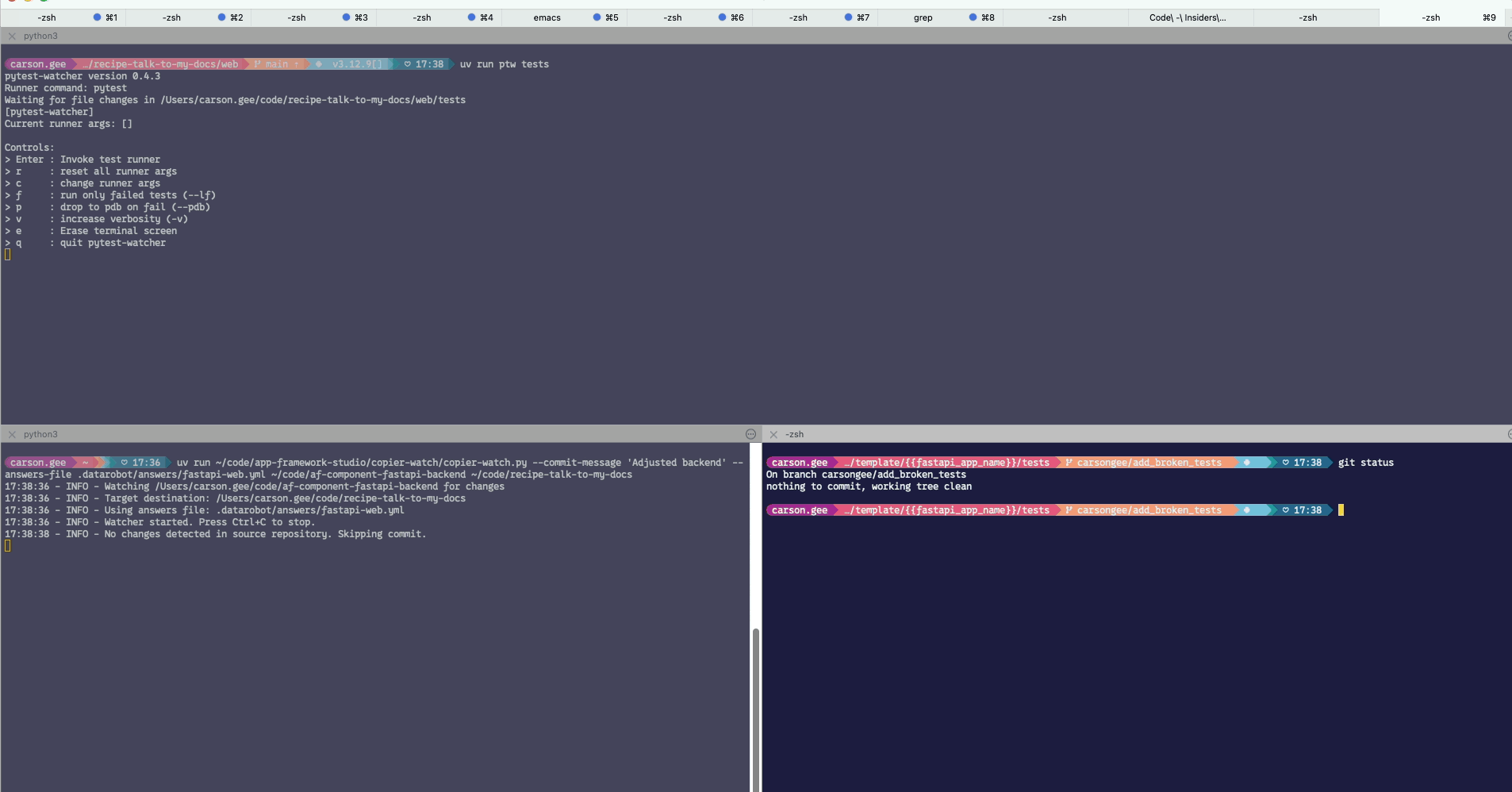This screenshot has height=792, width=1512.
Task: Click the bottom-right pane title '-zsh'
Action: (x=794, y=434)
